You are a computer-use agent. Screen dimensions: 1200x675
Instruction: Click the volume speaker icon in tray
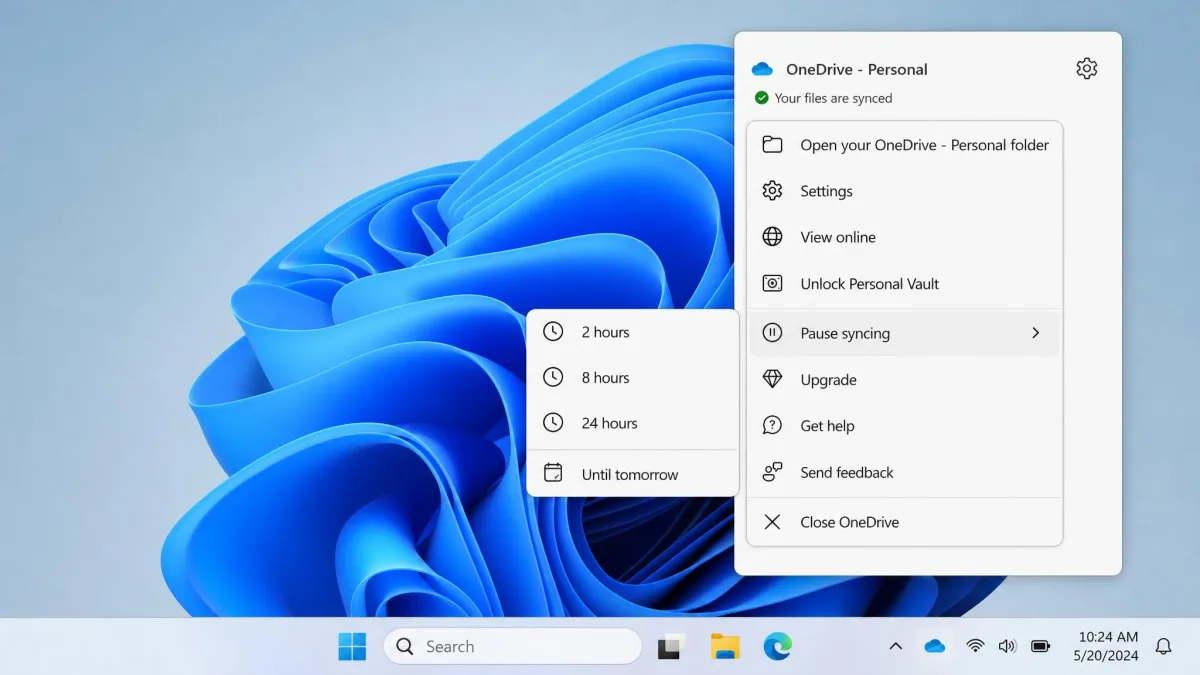pos(1007,647)
